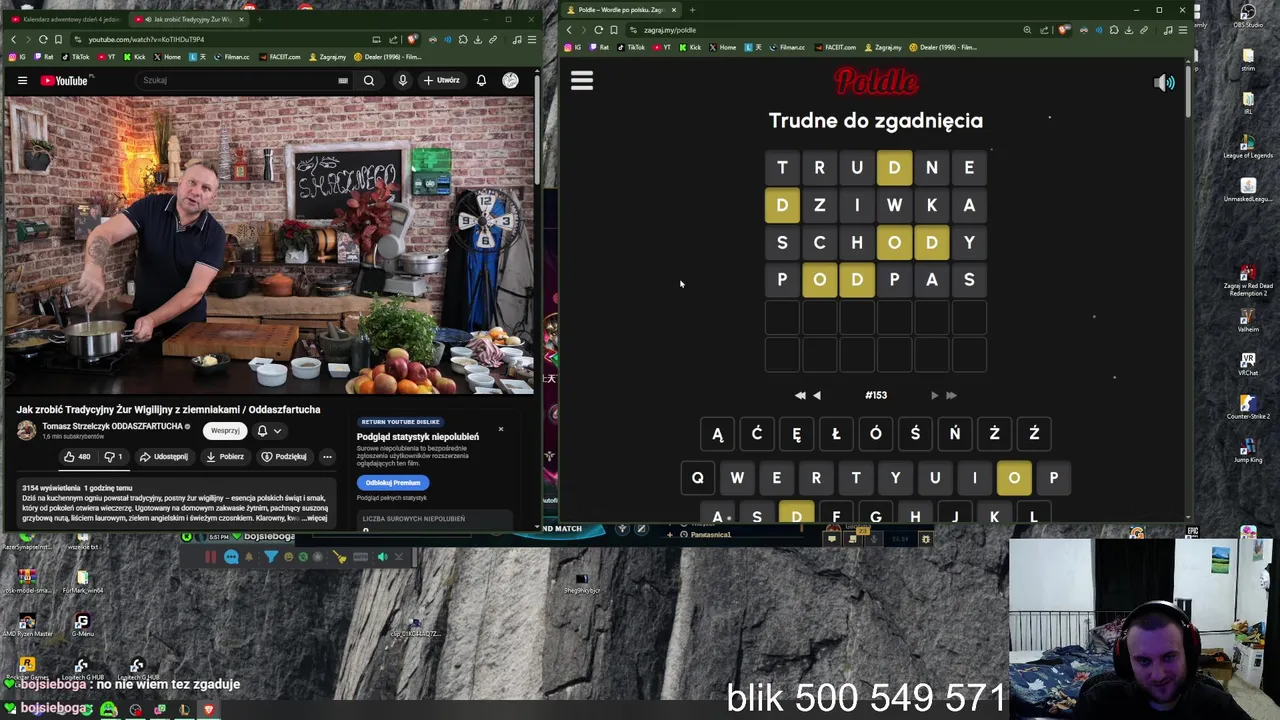This screenshot has height=720, width=1280.
Task: Open the Poldle window browser main menu
Action: click(x=1182, y=30)
